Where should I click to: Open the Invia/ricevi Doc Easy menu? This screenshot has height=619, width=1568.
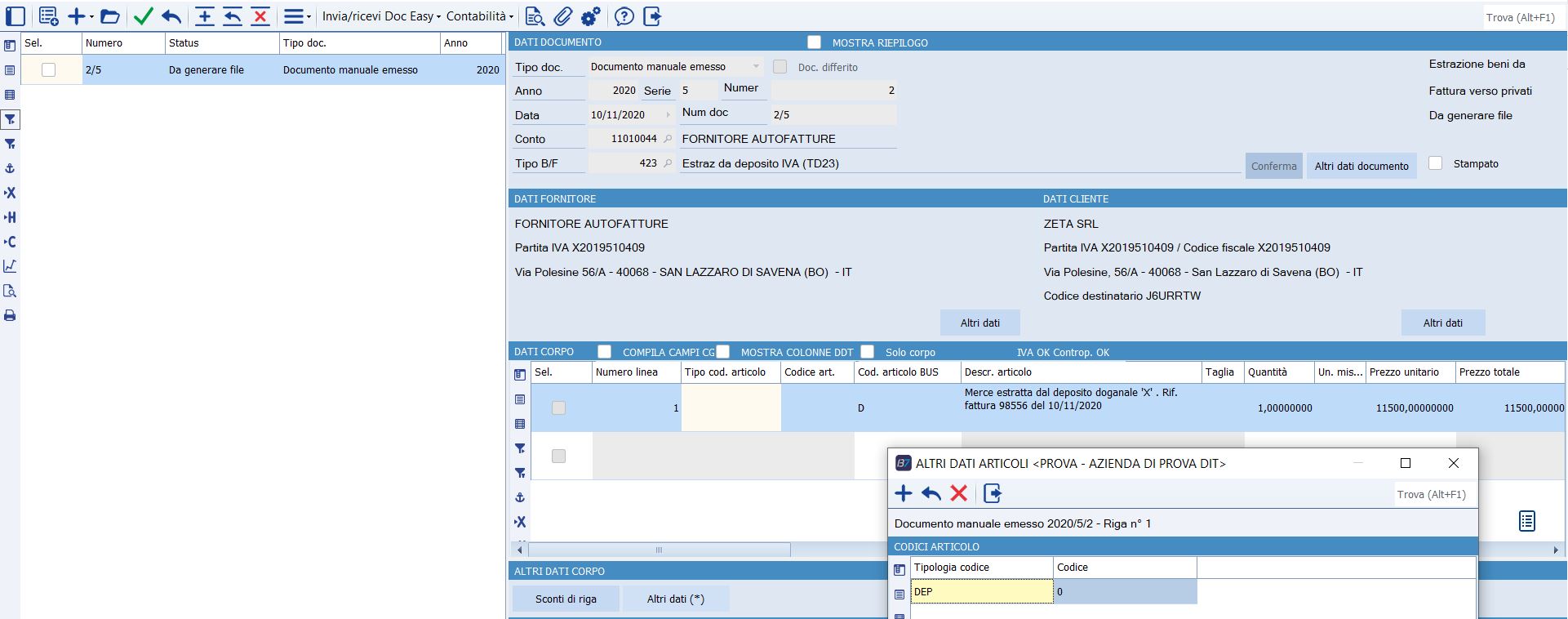[381, 16]
